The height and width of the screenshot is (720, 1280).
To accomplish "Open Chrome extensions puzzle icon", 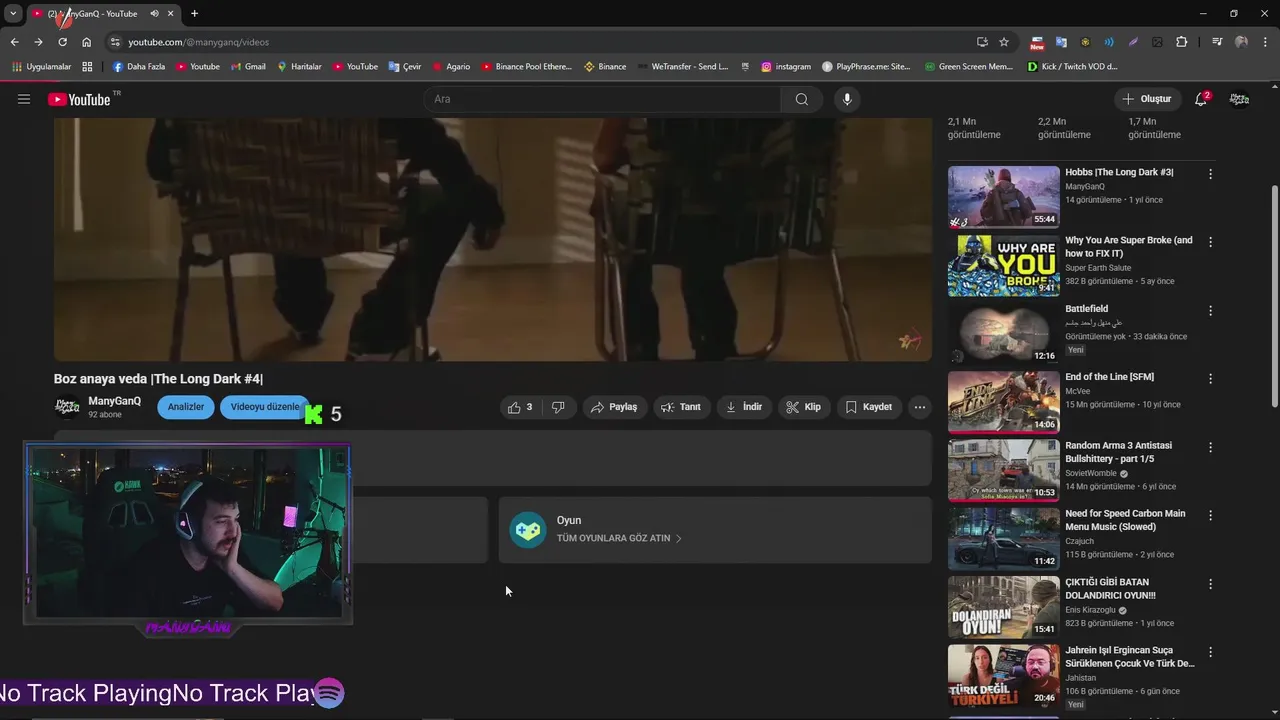I will 1182,42.
